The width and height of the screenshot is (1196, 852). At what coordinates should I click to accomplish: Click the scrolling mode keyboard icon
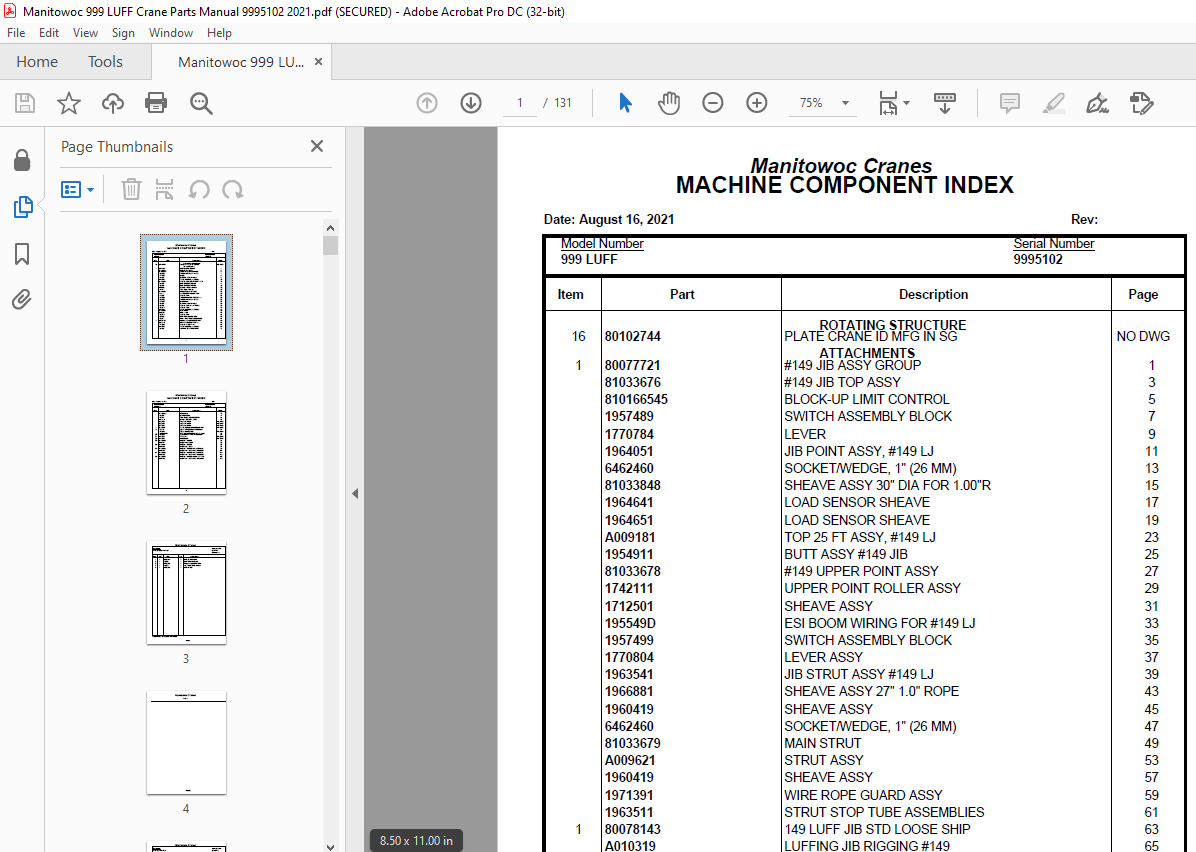[x=945, y=103]
